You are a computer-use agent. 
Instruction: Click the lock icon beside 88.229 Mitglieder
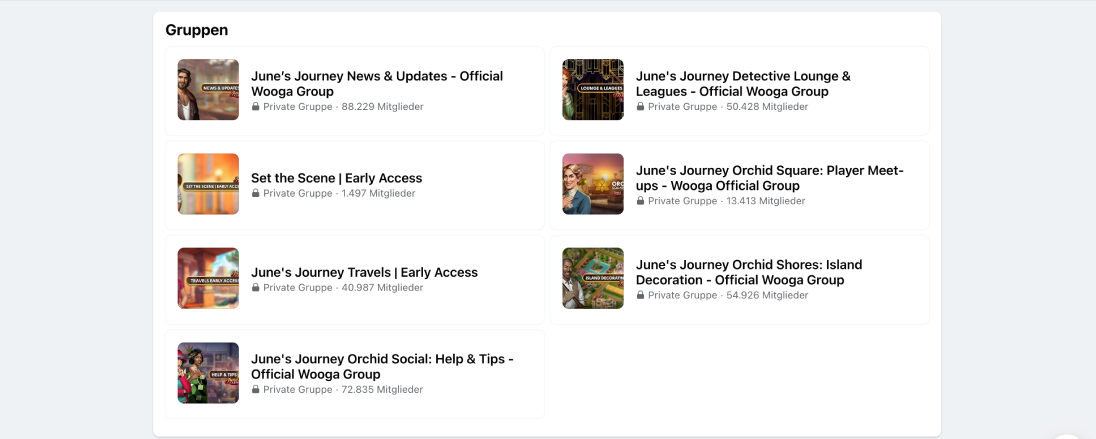[x=255, y=107]
